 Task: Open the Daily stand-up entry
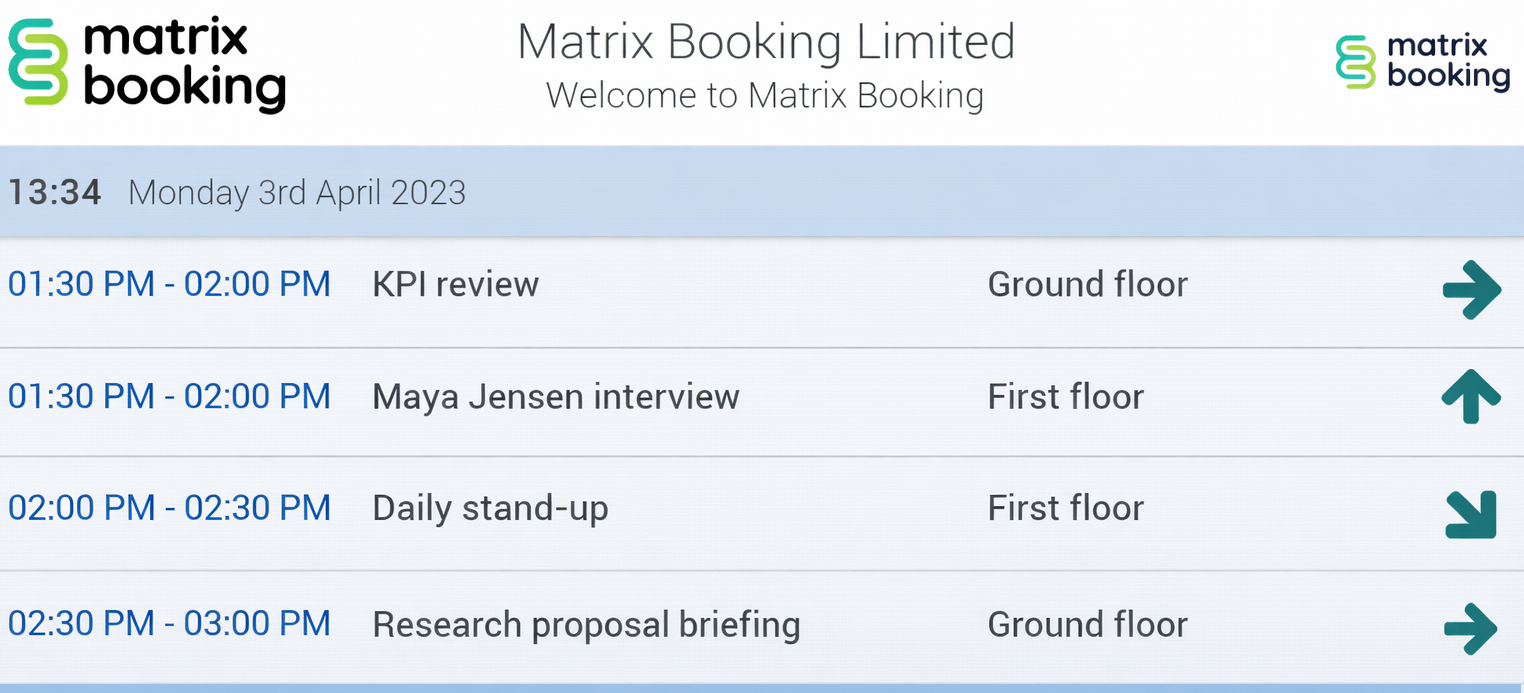point(490,509)
